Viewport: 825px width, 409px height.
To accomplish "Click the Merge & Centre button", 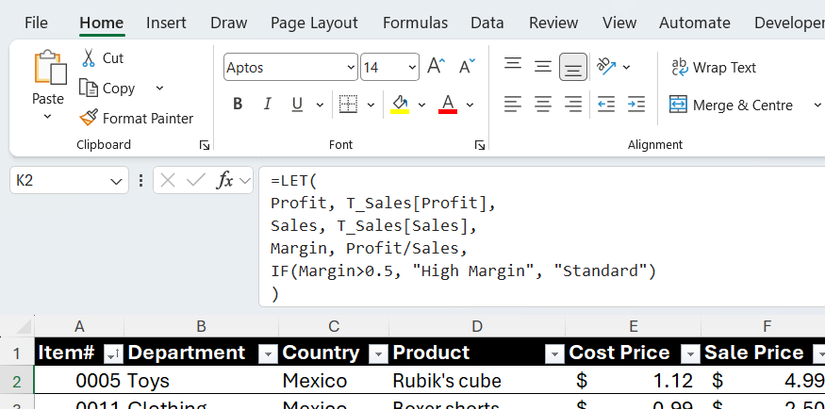I will [x=731, y=105].
